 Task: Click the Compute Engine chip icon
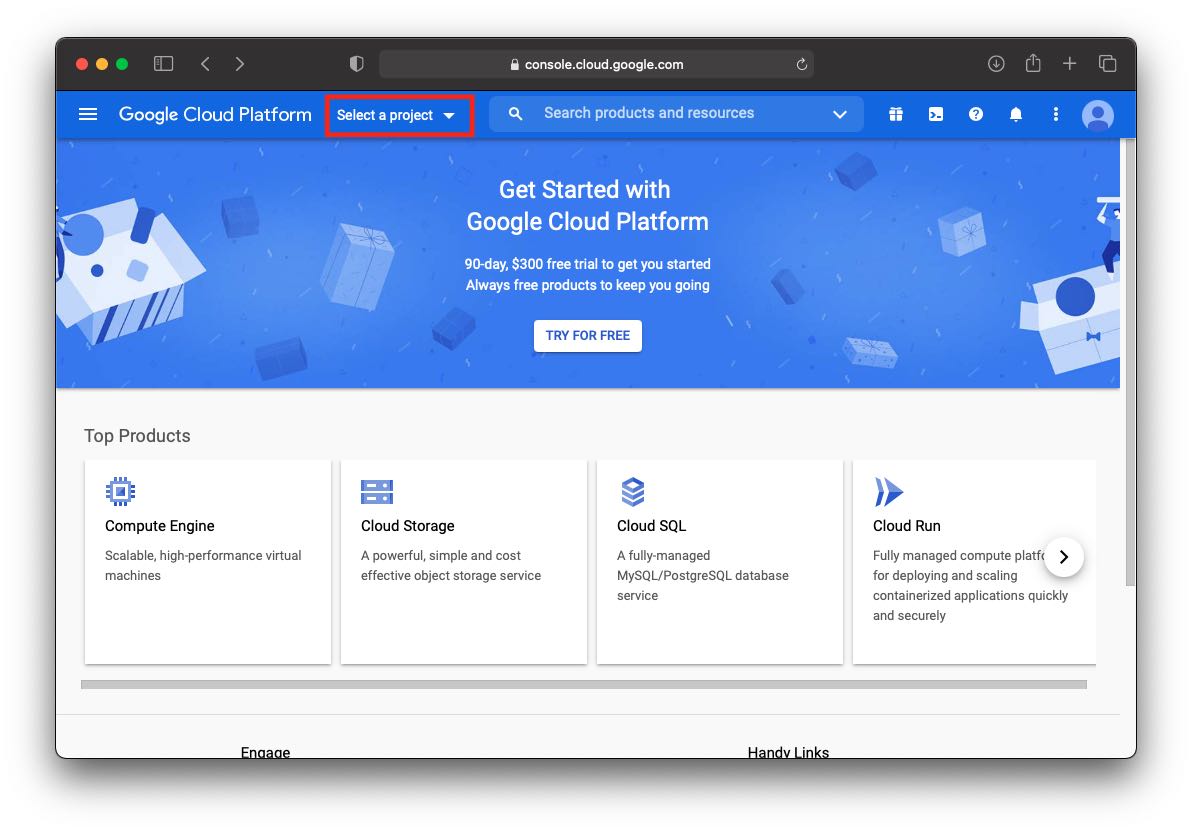coord(120,491)
